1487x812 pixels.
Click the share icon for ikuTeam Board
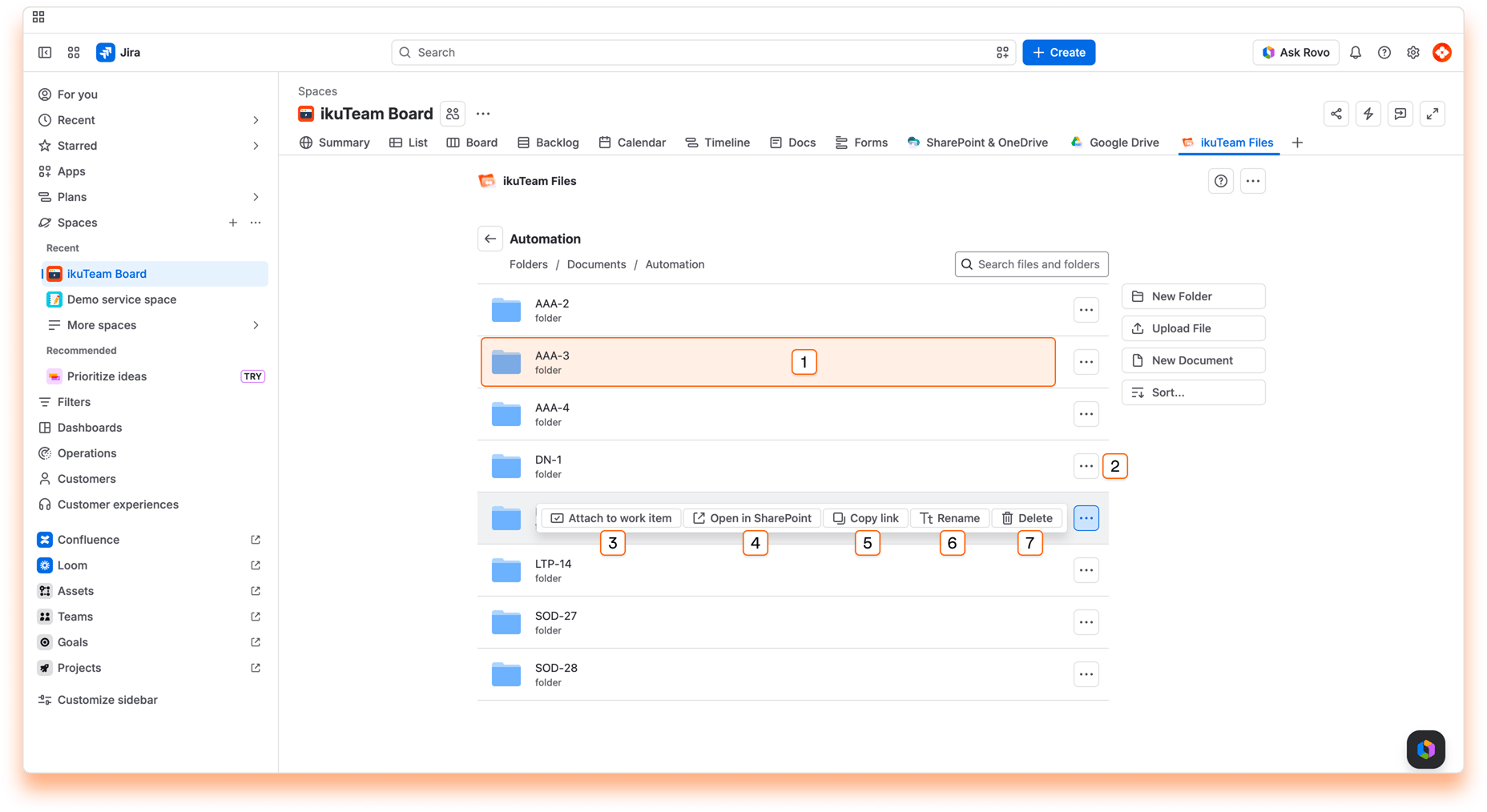pyautogui.click(x=1336, y=114)
